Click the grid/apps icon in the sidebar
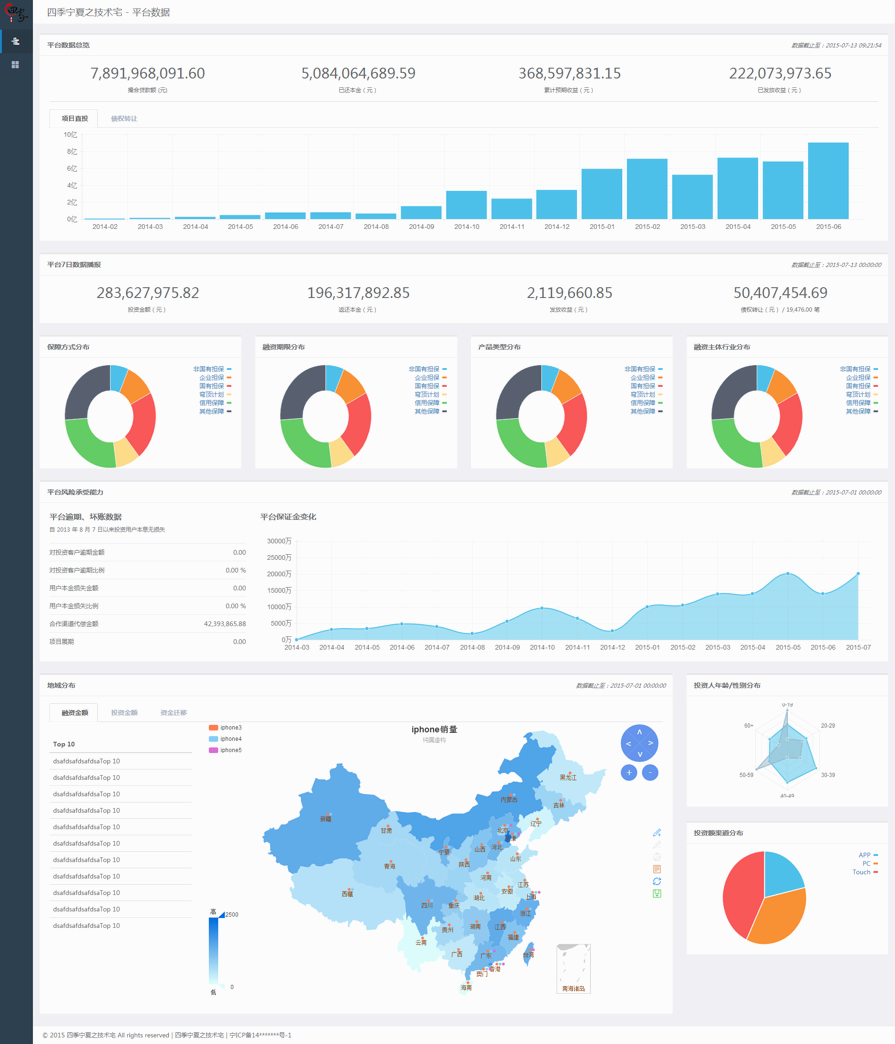 point(15,65)
